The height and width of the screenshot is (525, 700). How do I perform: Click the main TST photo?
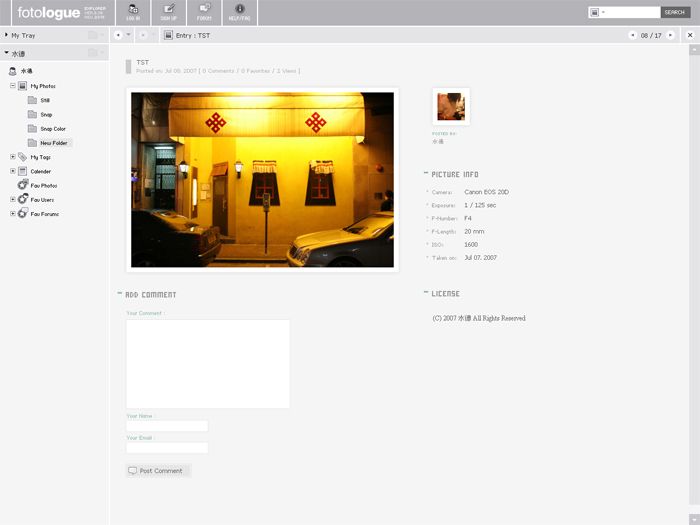tap(262, 180)
